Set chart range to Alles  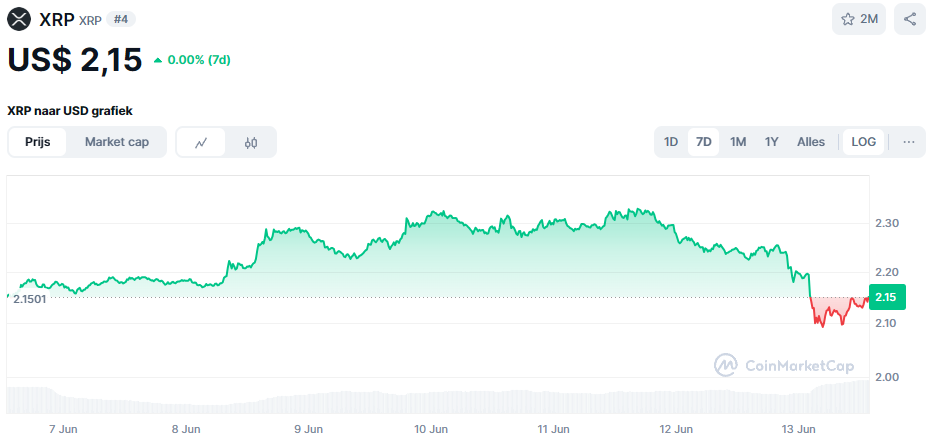811,142
